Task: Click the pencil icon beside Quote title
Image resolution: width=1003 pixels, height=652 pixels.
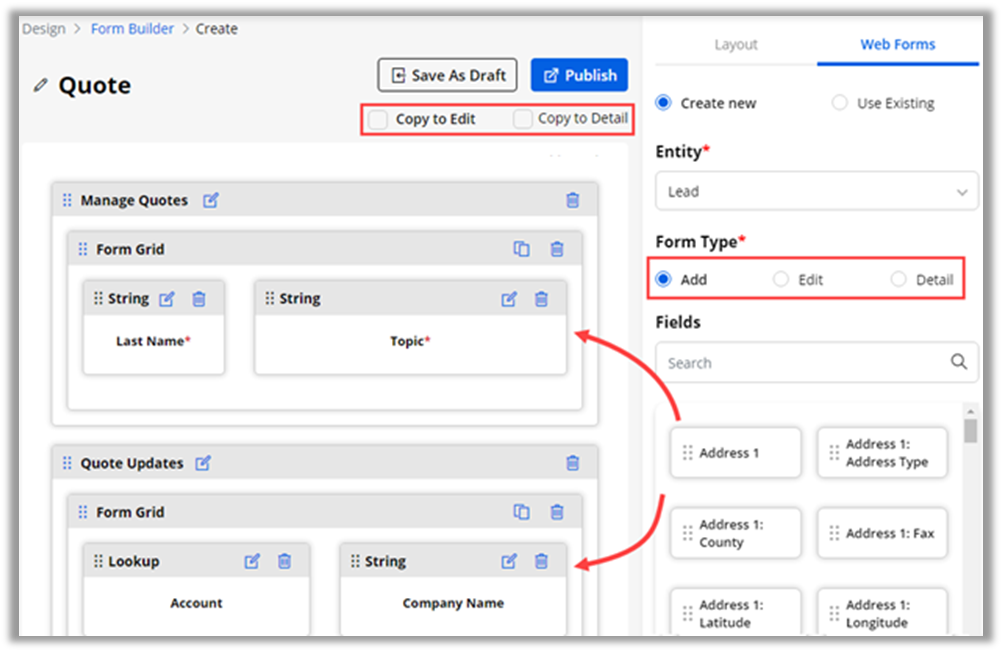Action: coord(40,86)
